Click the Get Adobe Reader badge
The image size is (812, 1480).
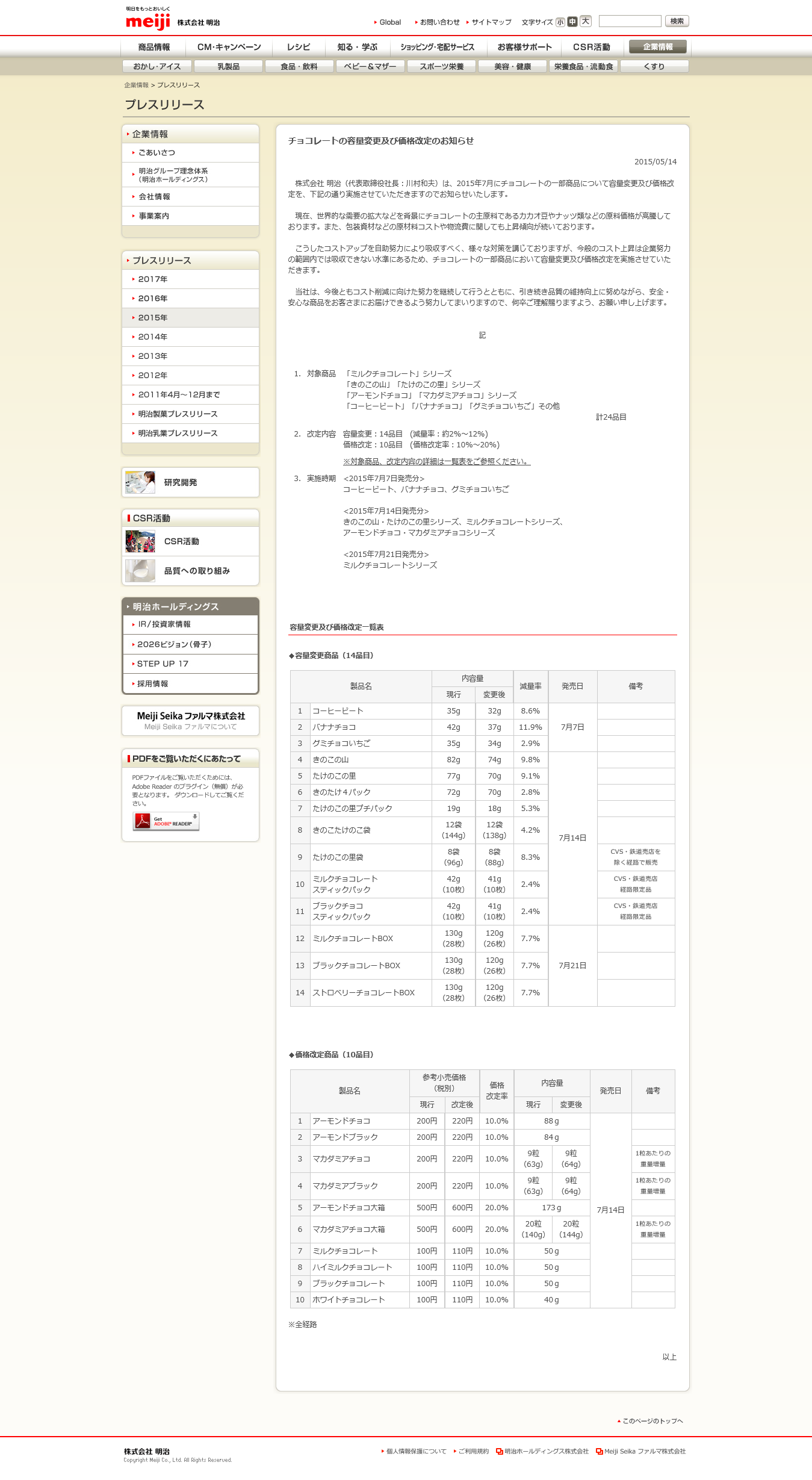pyautogui.click(x=166, y=821)
